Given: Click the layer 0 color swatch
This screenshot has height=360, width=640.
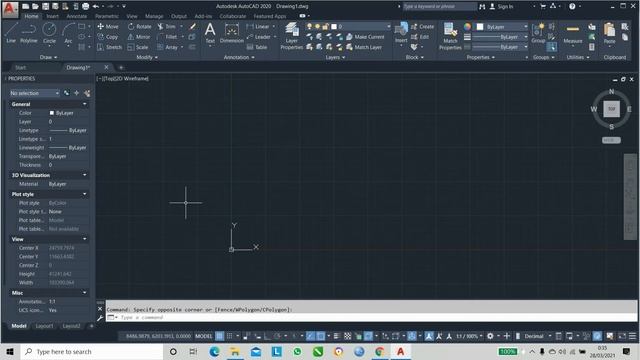Looking at the screenshot, I should pos(334,27).
